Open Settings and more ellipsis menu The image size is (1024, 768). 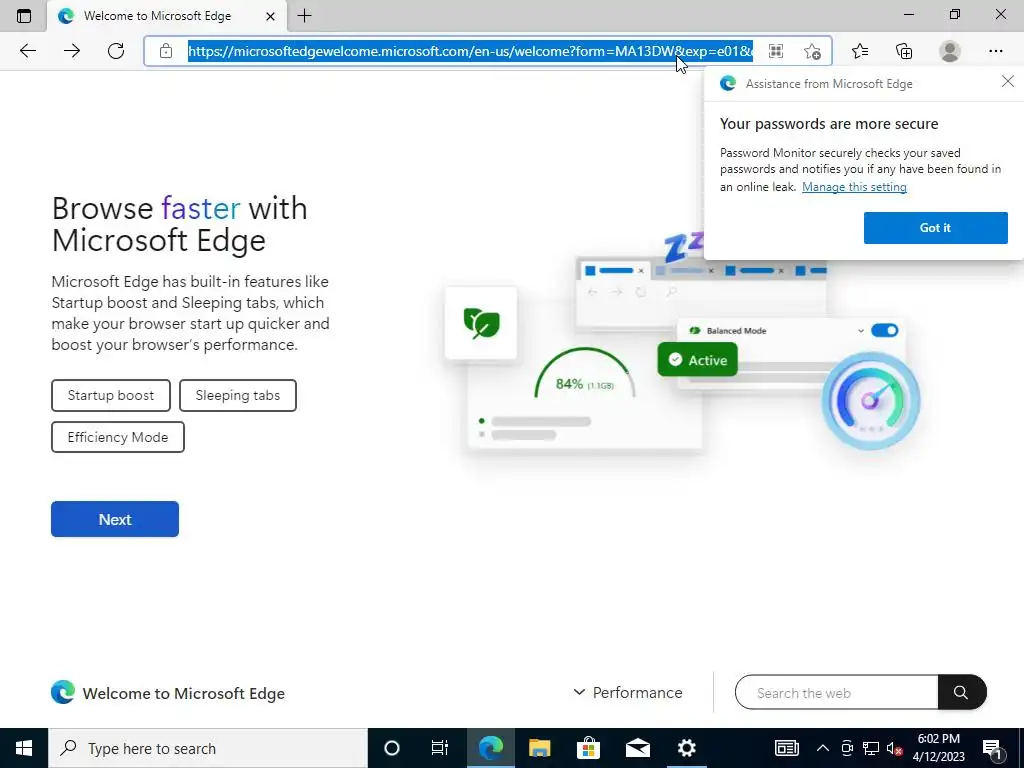995,51
